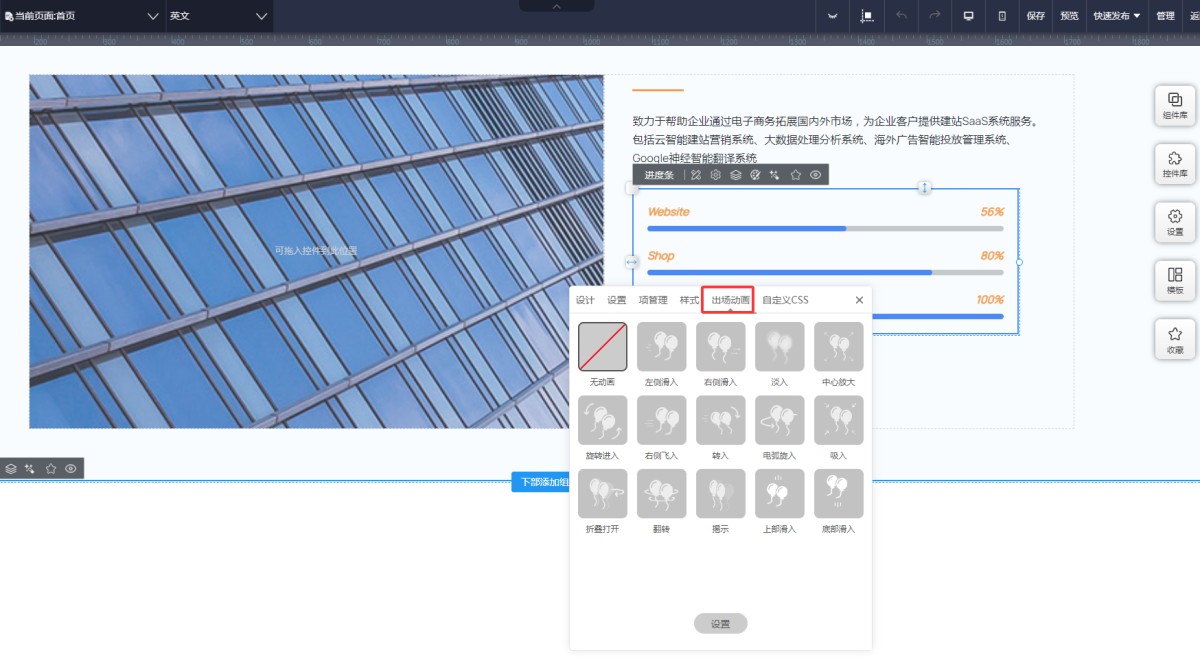
Task: Open 收藏 favorites in right sidebar
Action: 1175,339
